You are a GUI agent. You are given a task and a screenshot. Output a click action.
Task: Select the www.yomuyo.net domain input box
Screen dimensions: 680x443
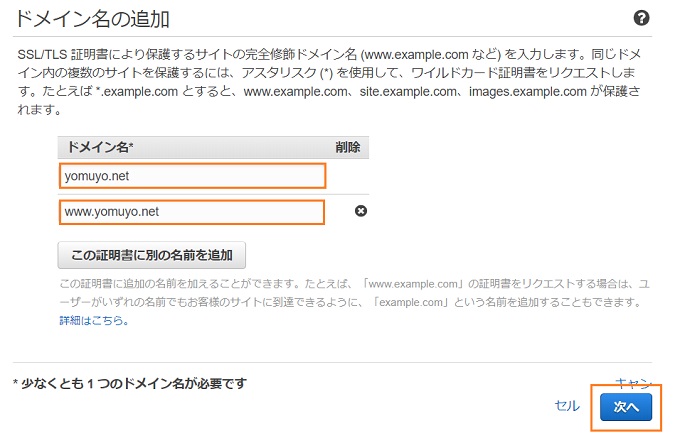pyautogui.click(x=192, y=212)
